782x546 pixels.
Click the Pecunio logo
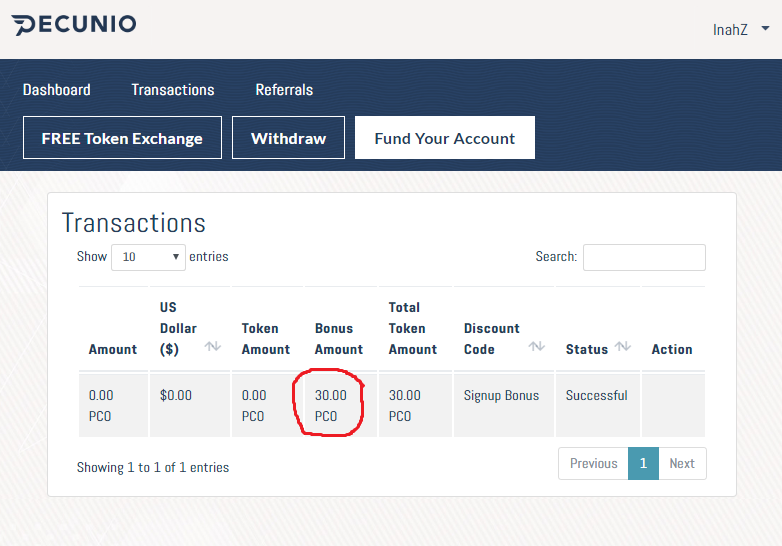click(75, 25)
